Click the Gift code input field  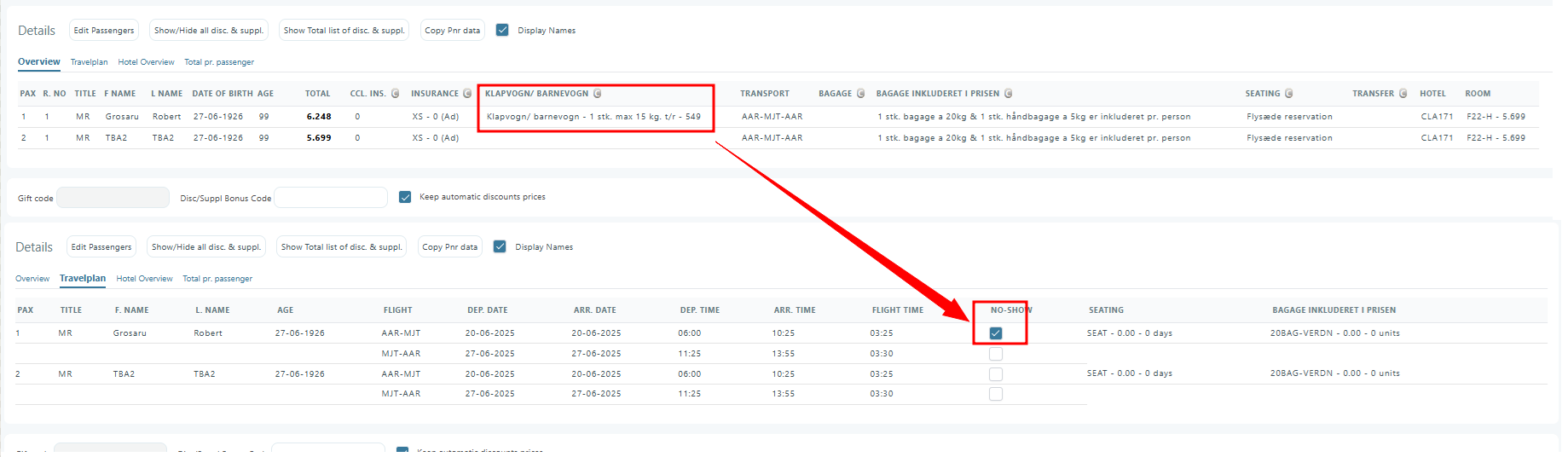coord(113,198)
